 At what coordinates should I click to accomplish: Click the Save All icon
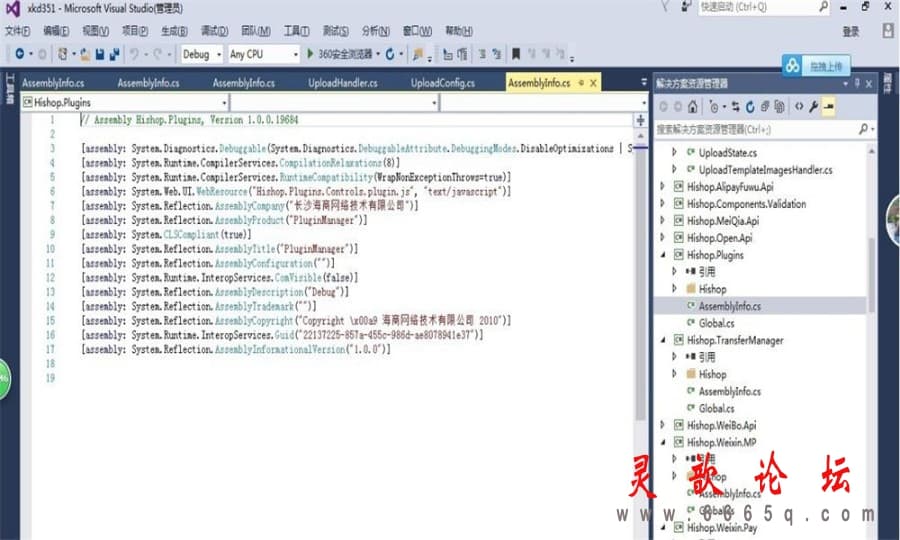pyautogui.click(x=114, y=55)
